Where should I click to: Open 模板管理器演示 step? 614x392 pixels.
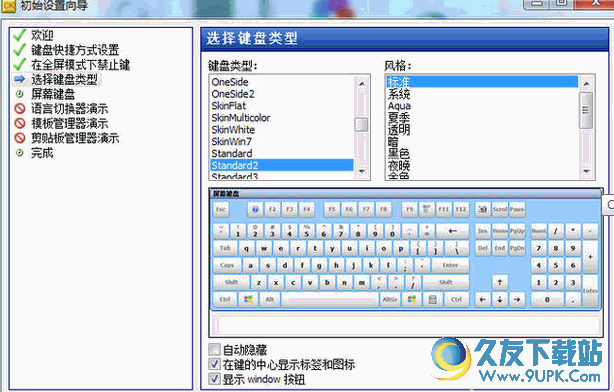[69, 123]
